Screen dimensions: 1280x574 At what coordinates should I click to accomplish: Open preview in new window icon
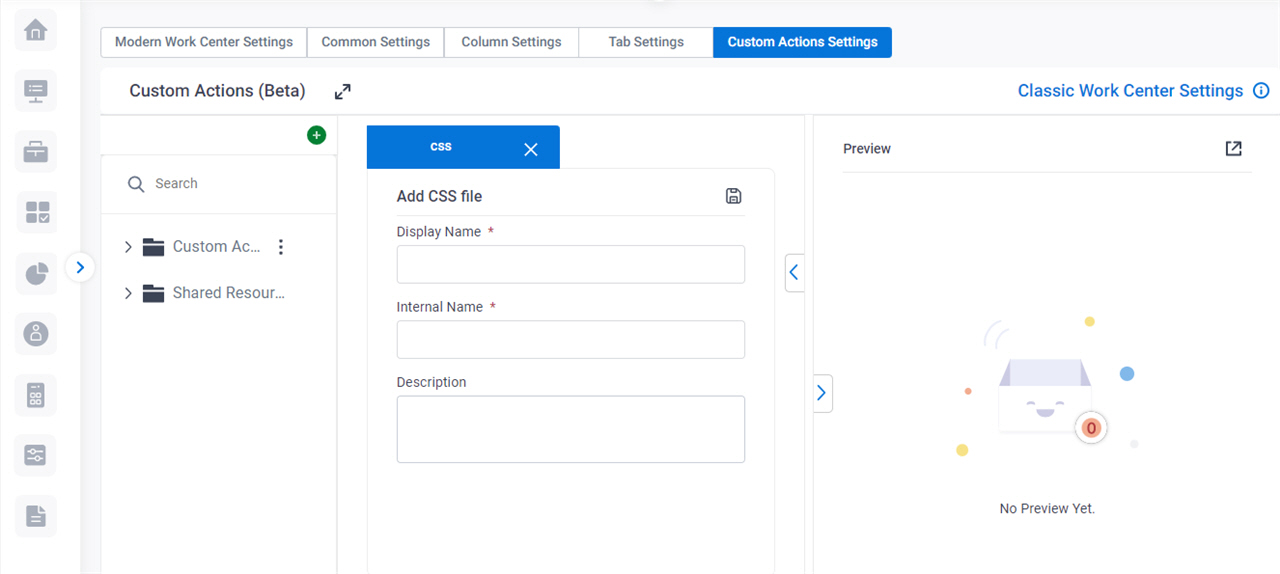pyautogui.click(x=1234, y=148)
